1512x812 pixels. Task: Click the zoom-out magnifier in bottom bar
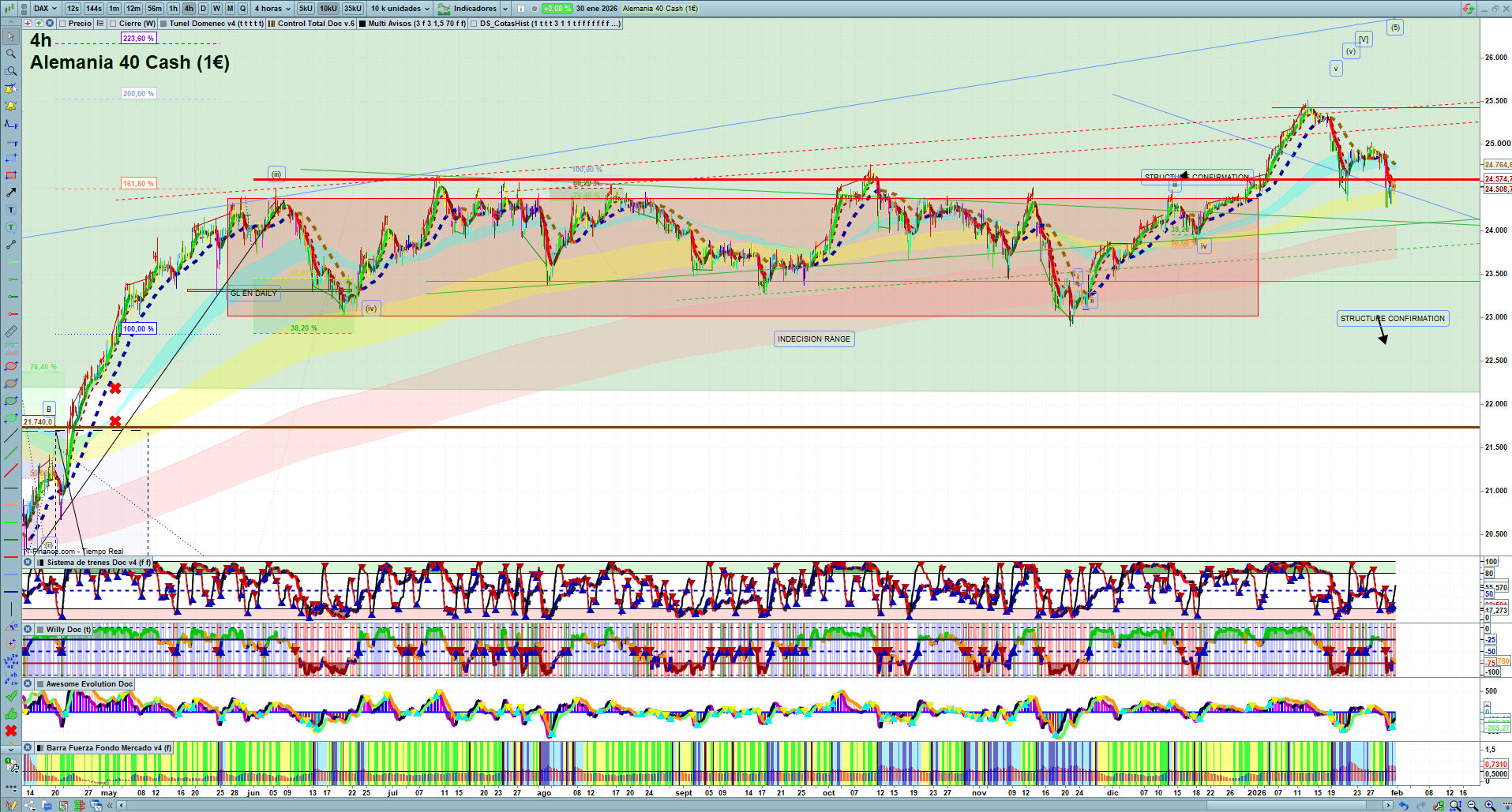pos(1473,806)
